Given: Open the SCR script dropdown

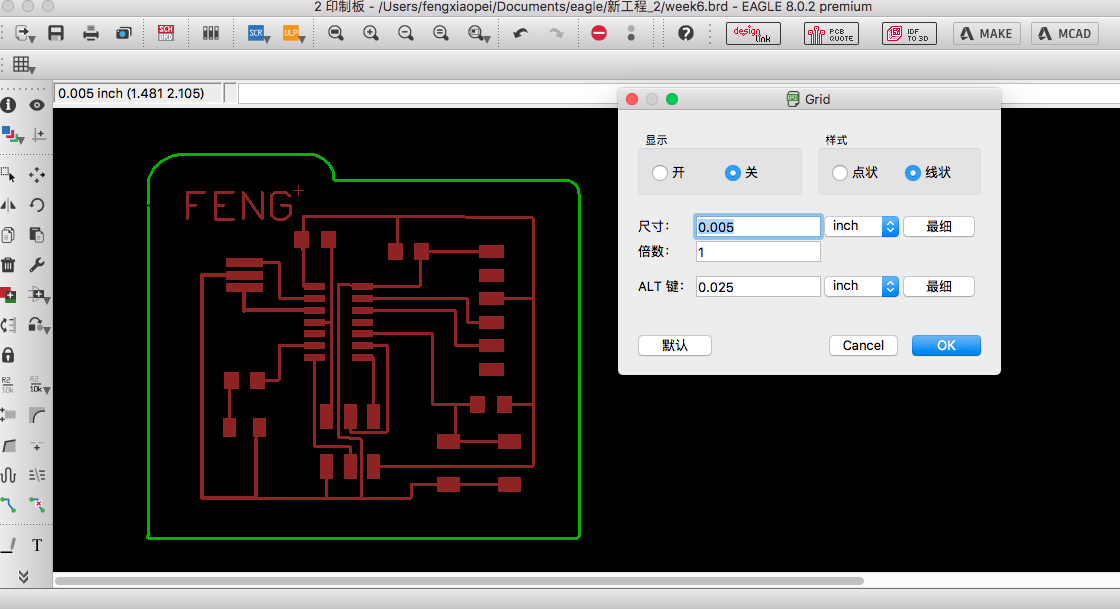Looking at the screenshot, I should pos(259,33).
